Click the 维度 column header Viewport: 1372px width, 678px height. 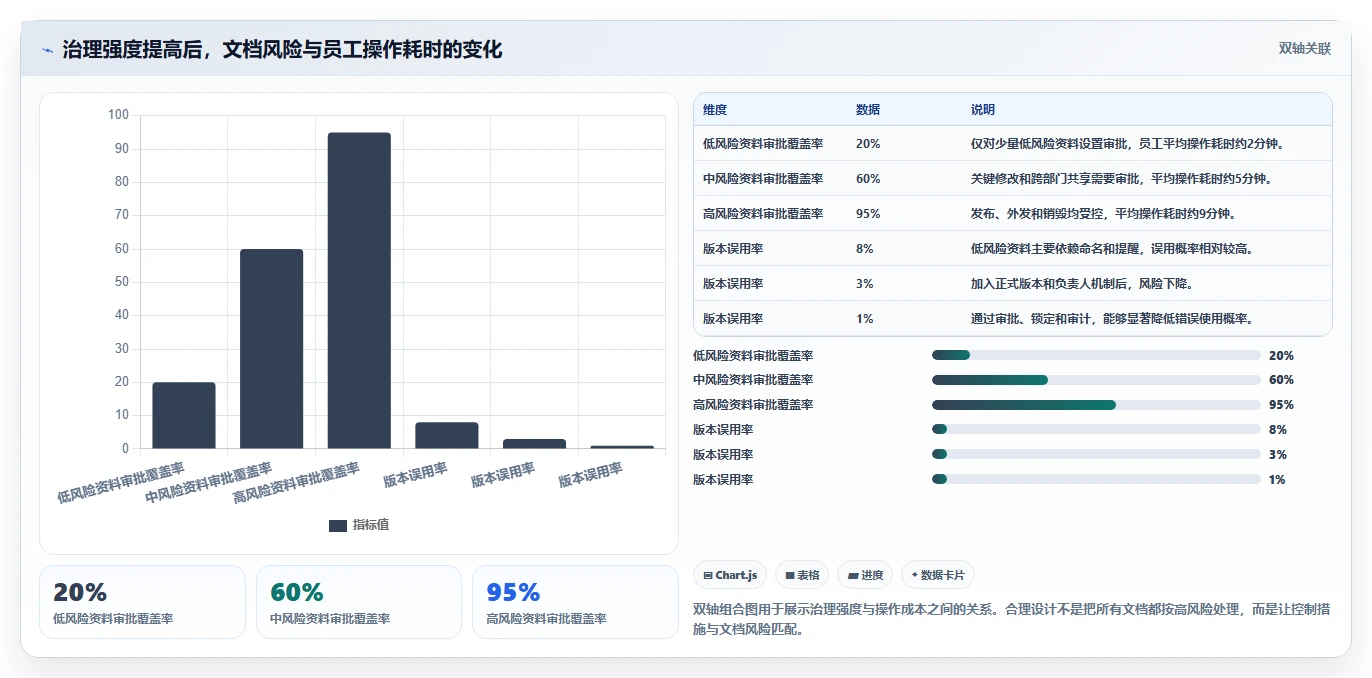click(715, 110)
